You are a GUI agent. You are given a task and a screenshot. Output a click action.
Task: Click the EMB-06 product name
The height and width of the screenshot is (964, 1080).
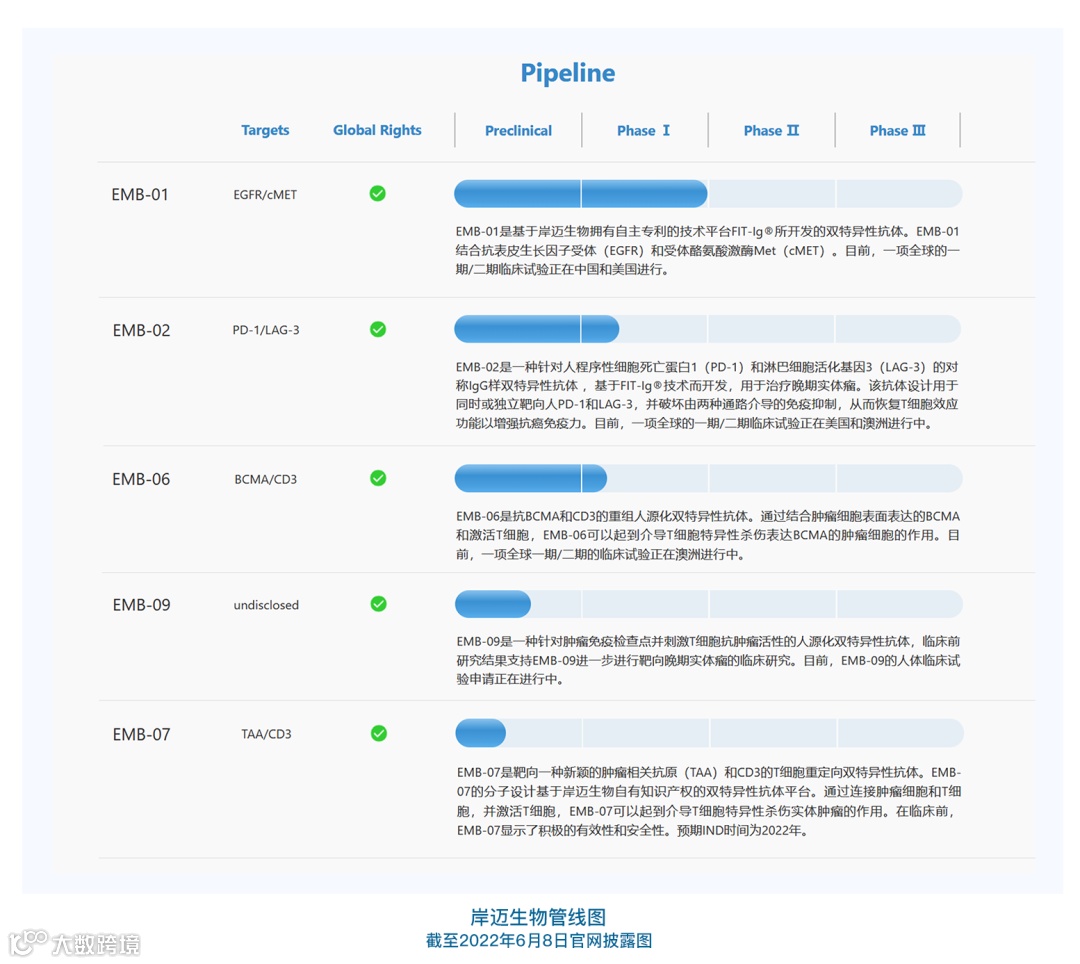coord(141,479)
